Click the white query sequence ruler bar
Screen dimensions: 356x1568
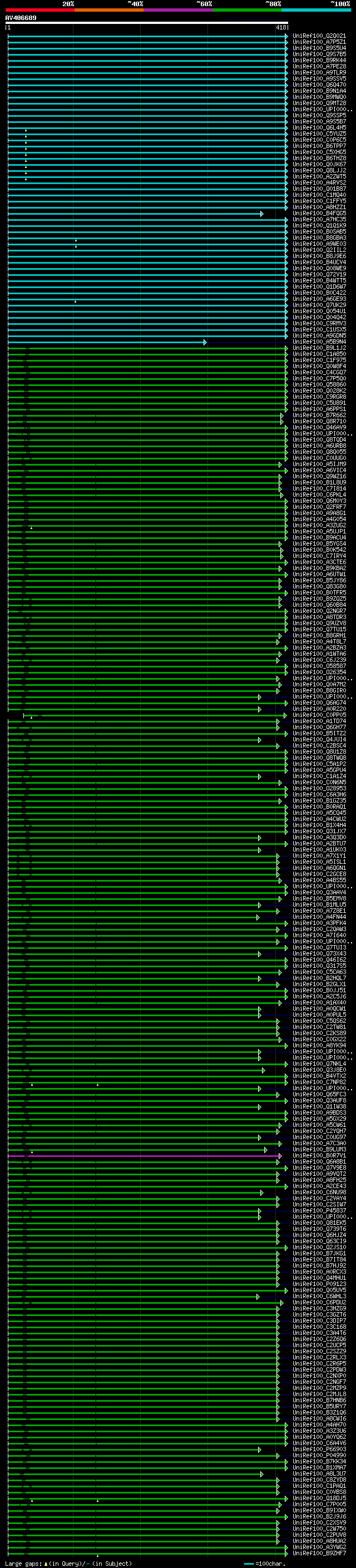tap(147, 22)
